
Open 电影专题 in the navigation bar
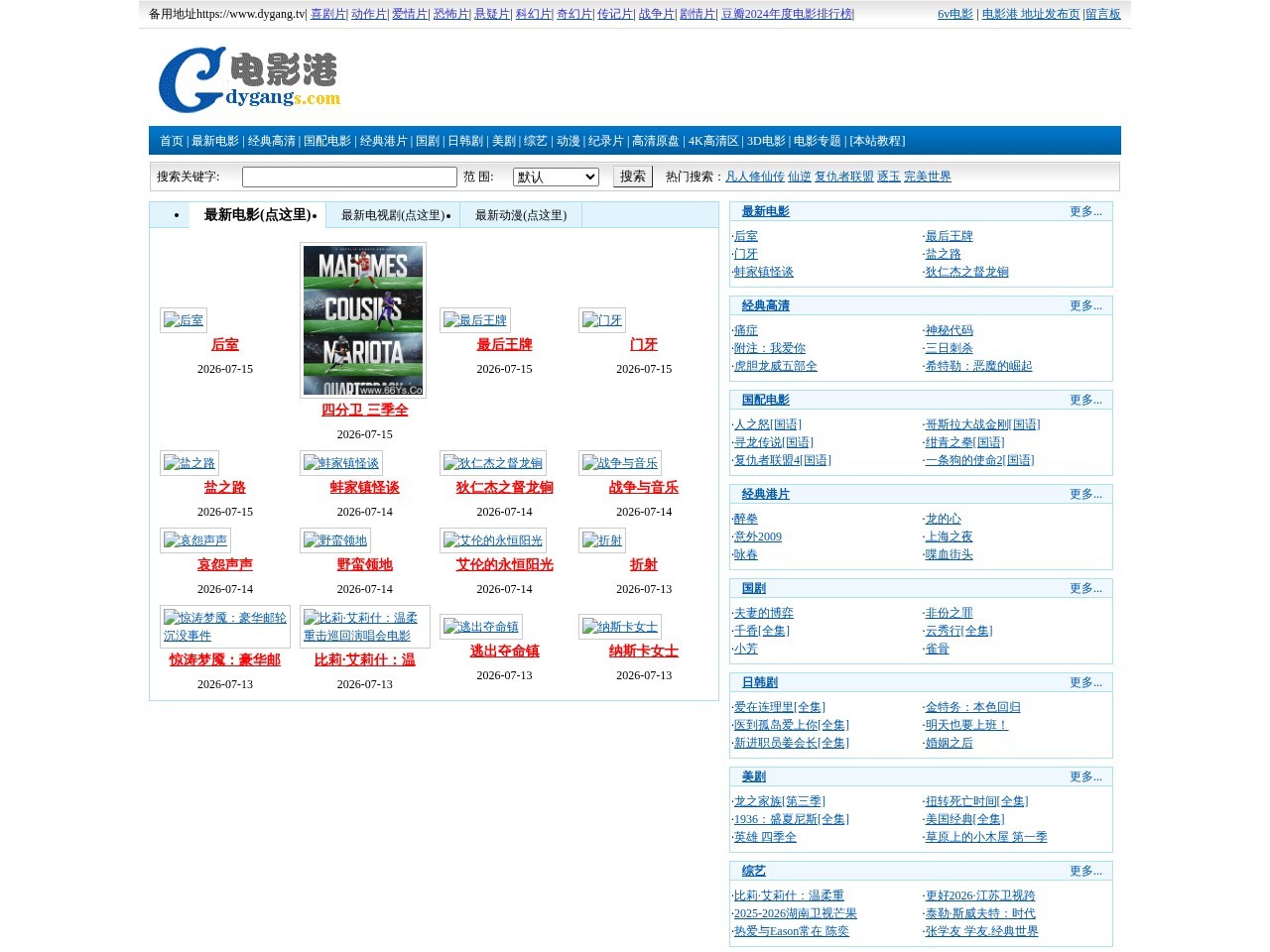[818, 141]
